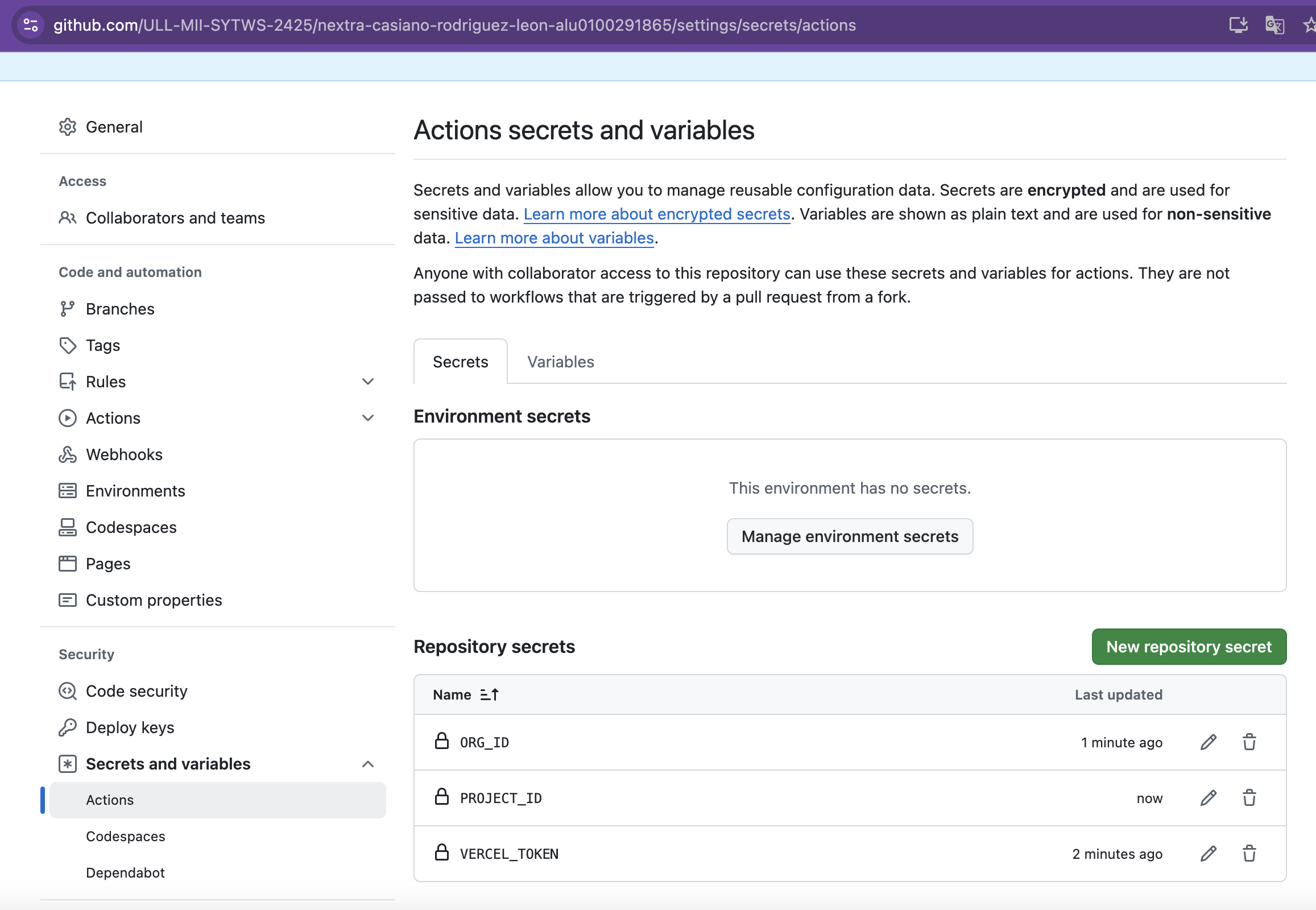Click the Collaborators and teams people icon
The width and height of the screenshot is (1316, 910).
67,218
